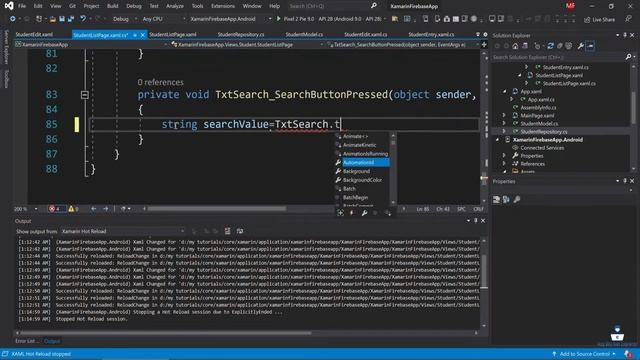Viewport: 640px width, 360px height.
Task: Switch to StudentEdit.xaml tab
Action: pos(34,35)
